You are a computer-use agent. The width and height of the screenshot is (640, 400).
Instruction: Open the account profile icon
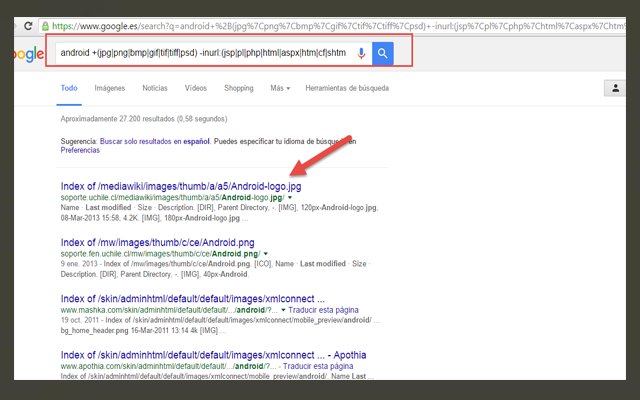[615, 88]
